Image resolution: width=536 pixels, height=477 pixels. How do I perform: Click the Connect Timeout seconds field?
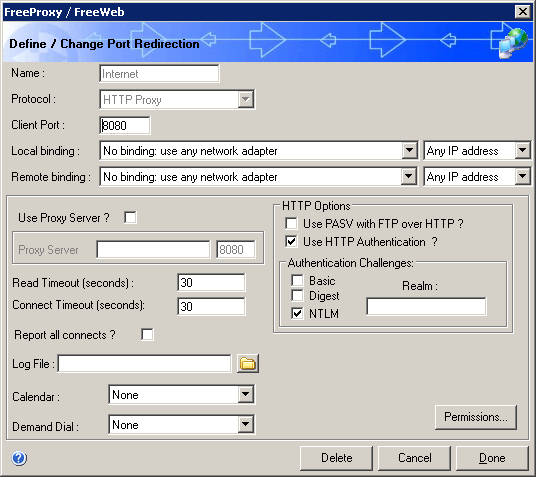(211, 306)
